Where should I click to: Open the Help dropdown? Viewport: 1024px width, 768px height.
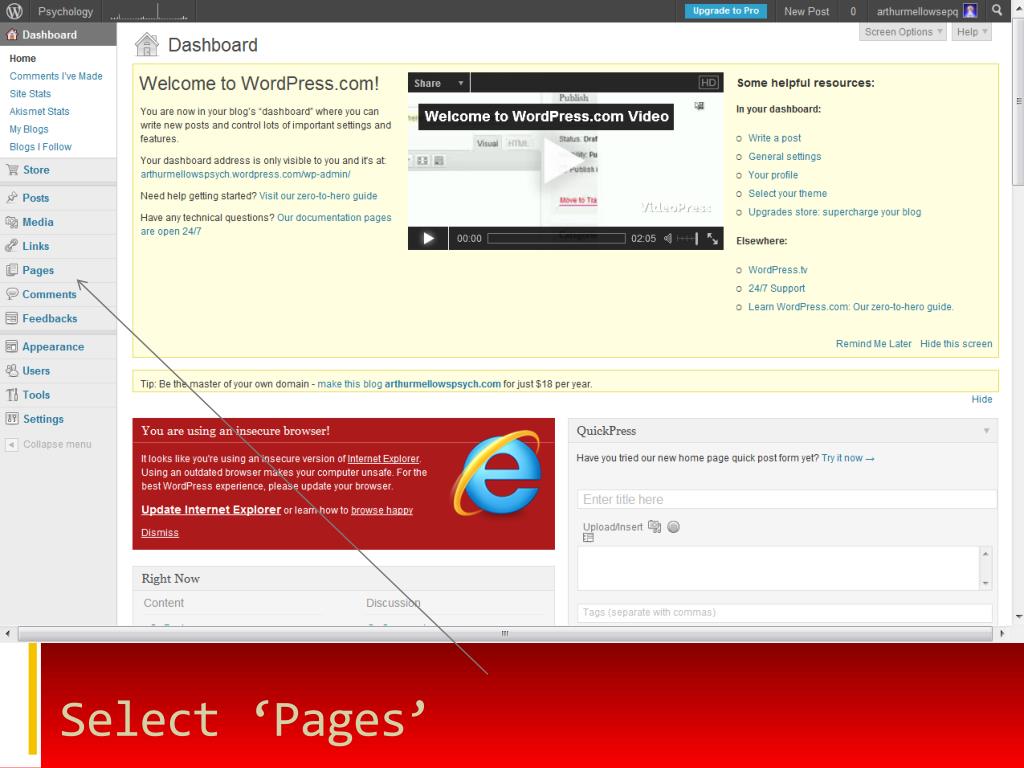pos(971,32)
